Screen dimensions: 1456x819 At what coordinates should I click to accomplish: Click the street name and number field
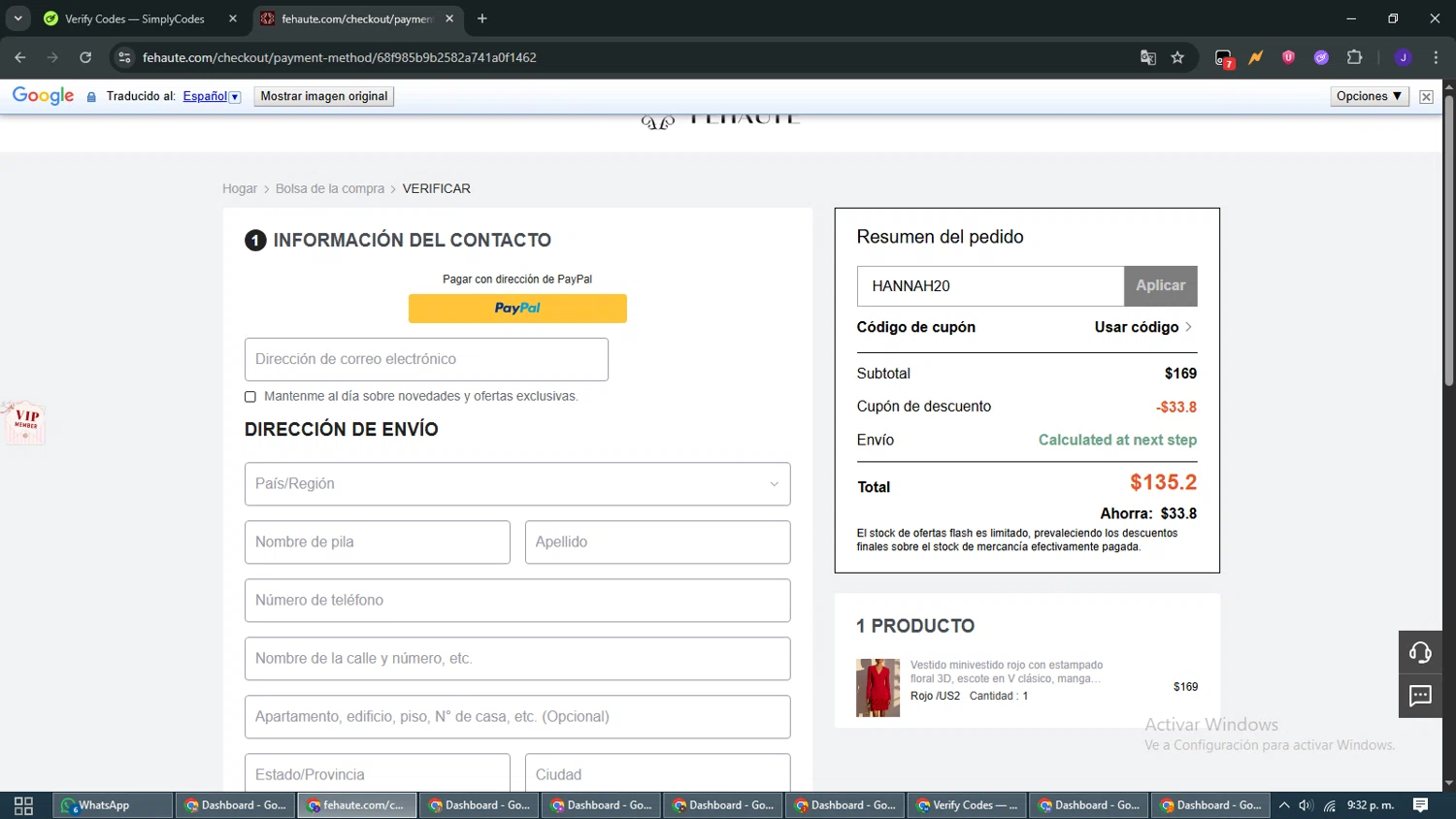point(517,659)
